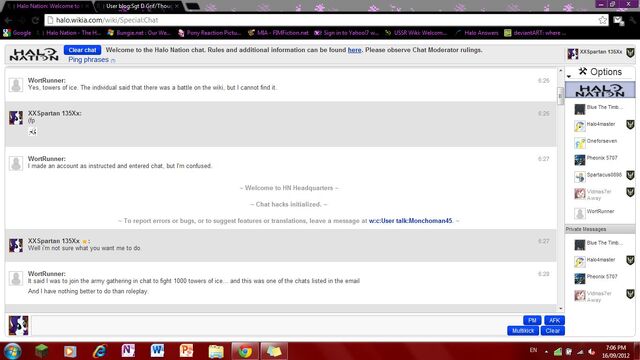Open Internet Explorer taskbar icon
Screen dimensions: 640x360
pos(99,351)
